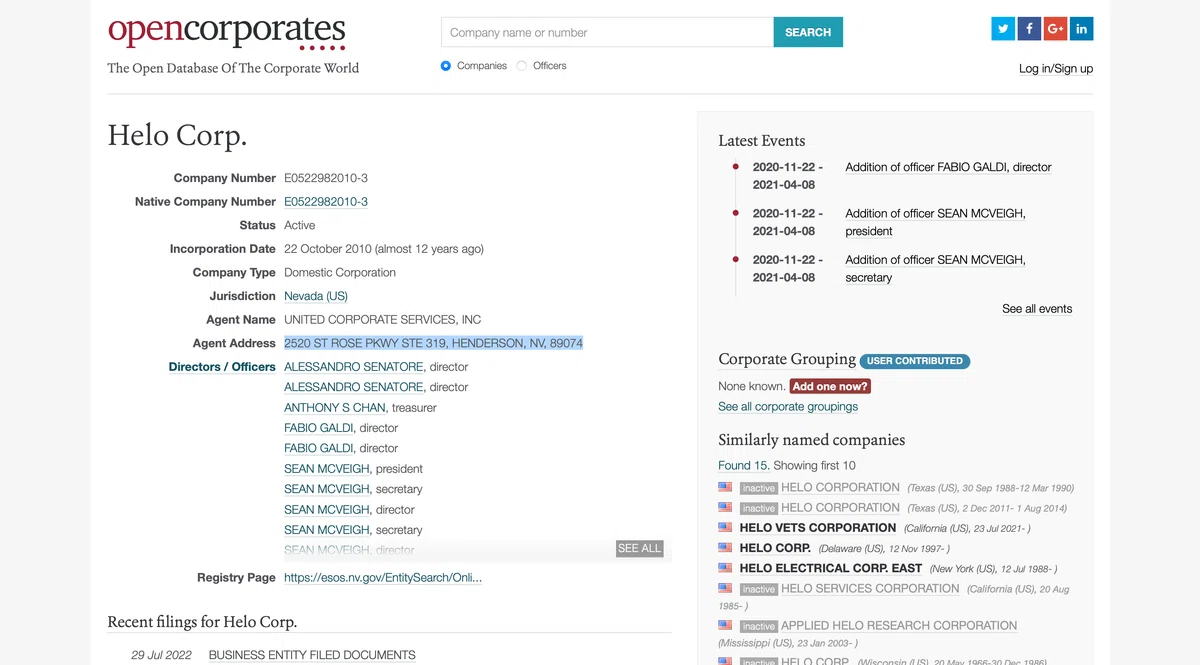Click the Helo Corp. page heading
Image resolution: width=1200 pixels, height=665 pixels.
click(177, 135)
